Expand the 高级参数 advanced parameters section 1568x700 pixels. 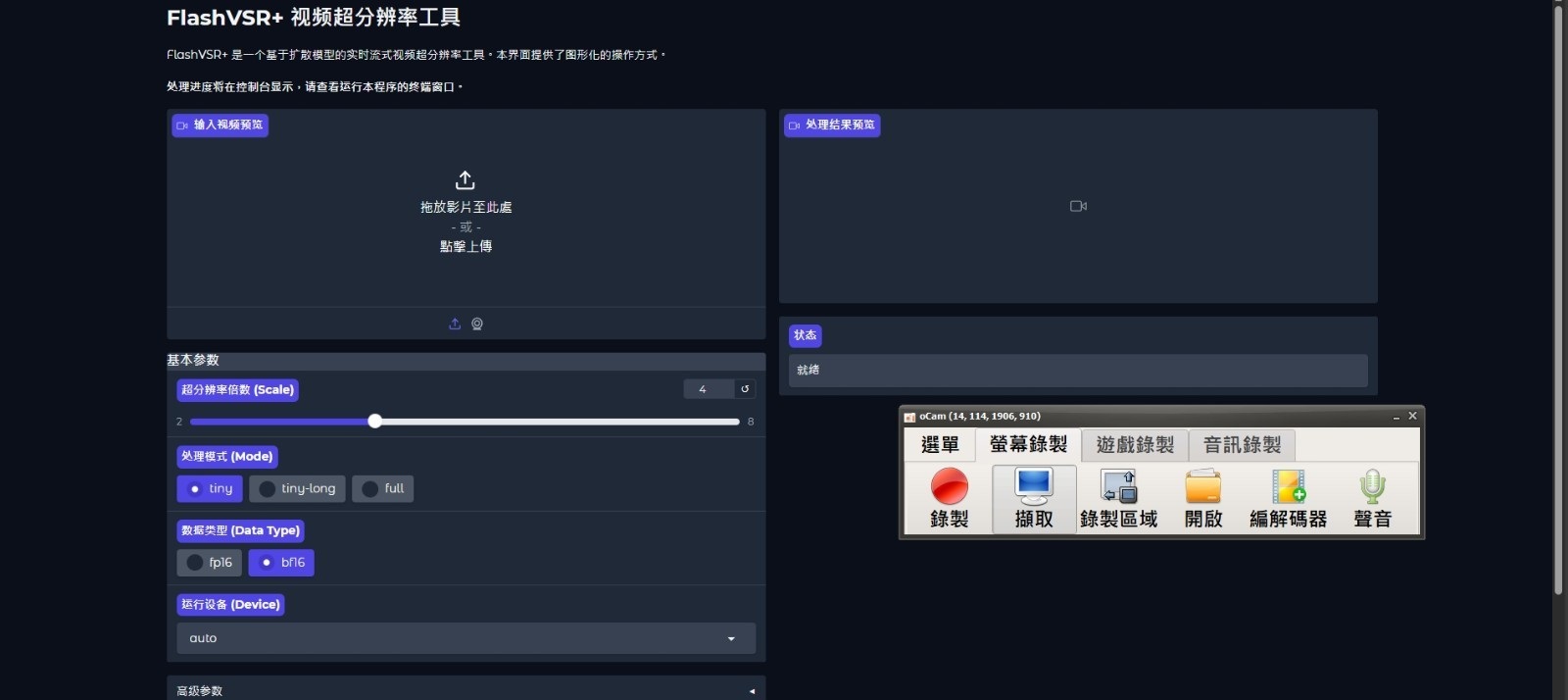click(x=465, y=690)
